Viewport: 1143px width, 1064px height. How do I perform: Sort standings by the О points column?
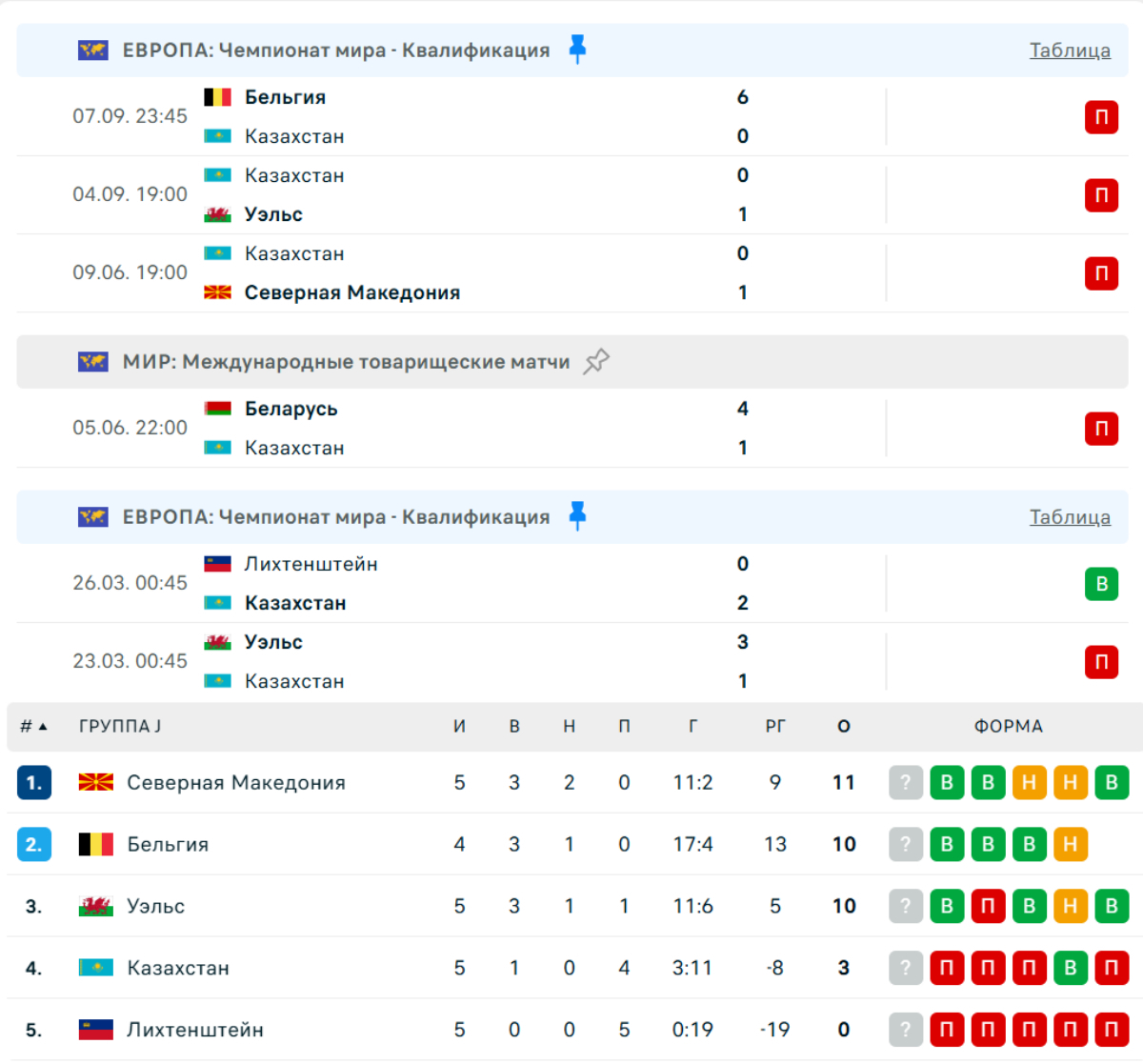(844, 726)
